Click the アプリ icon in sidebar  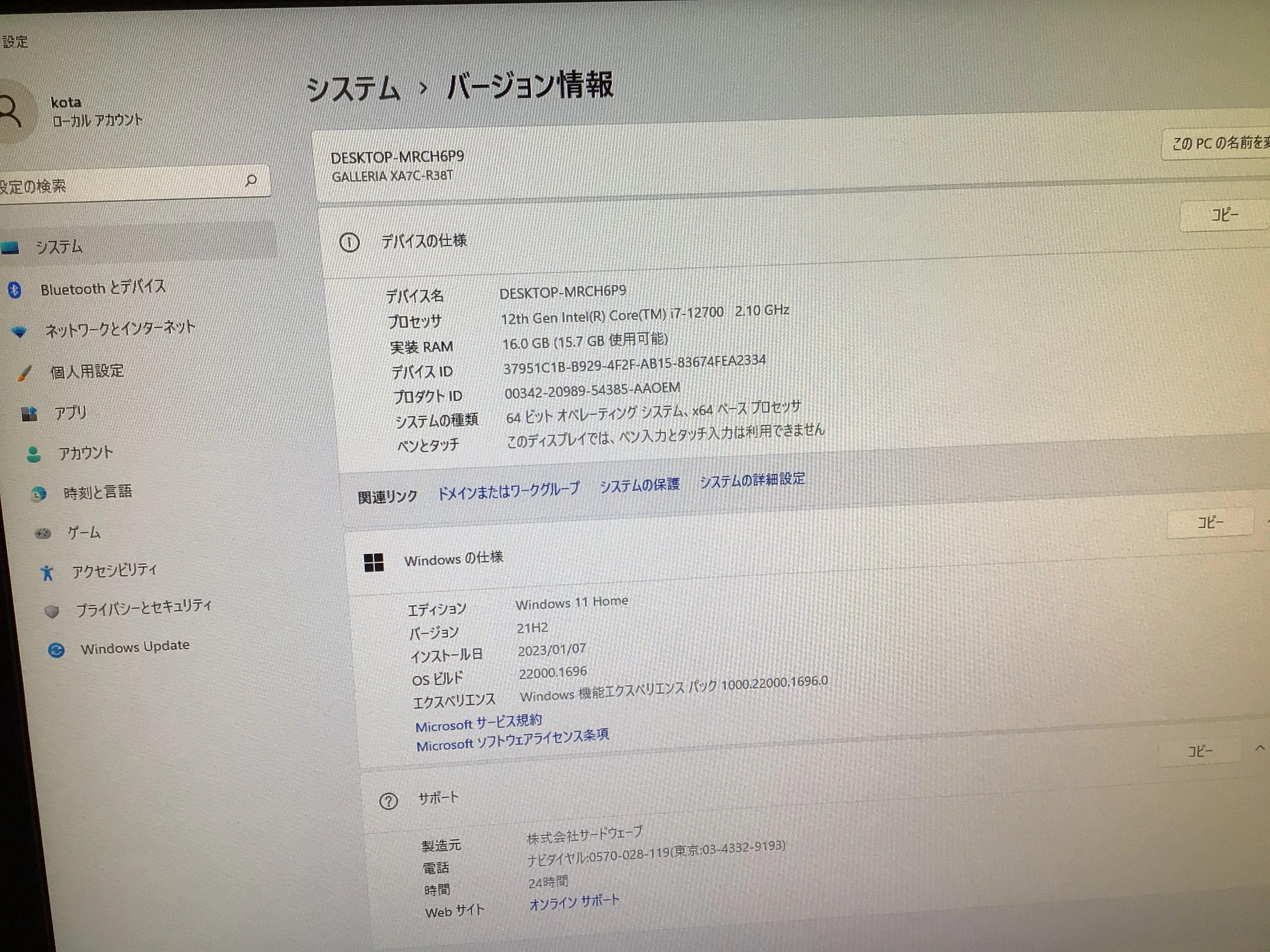click(x=29, y=414)
